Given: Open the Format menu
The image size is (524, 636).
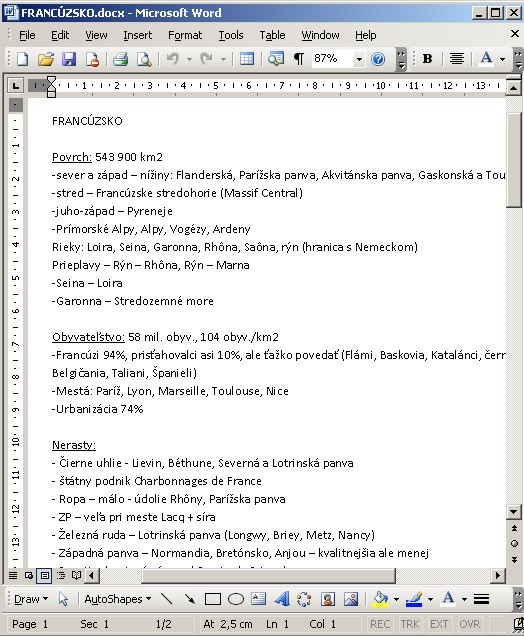Looking at the screenshot, I should click(185, 35).
